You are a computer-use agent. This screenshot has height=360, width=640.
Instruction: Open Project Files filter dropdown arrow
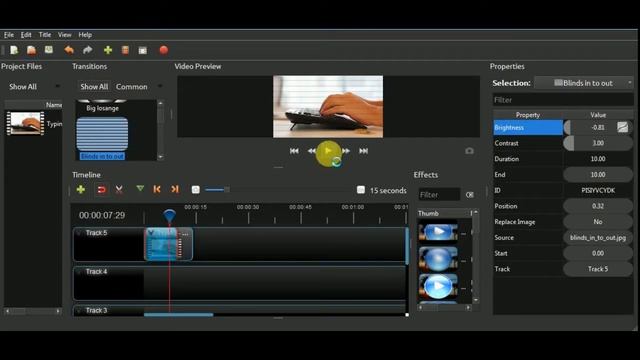point(57,86)
